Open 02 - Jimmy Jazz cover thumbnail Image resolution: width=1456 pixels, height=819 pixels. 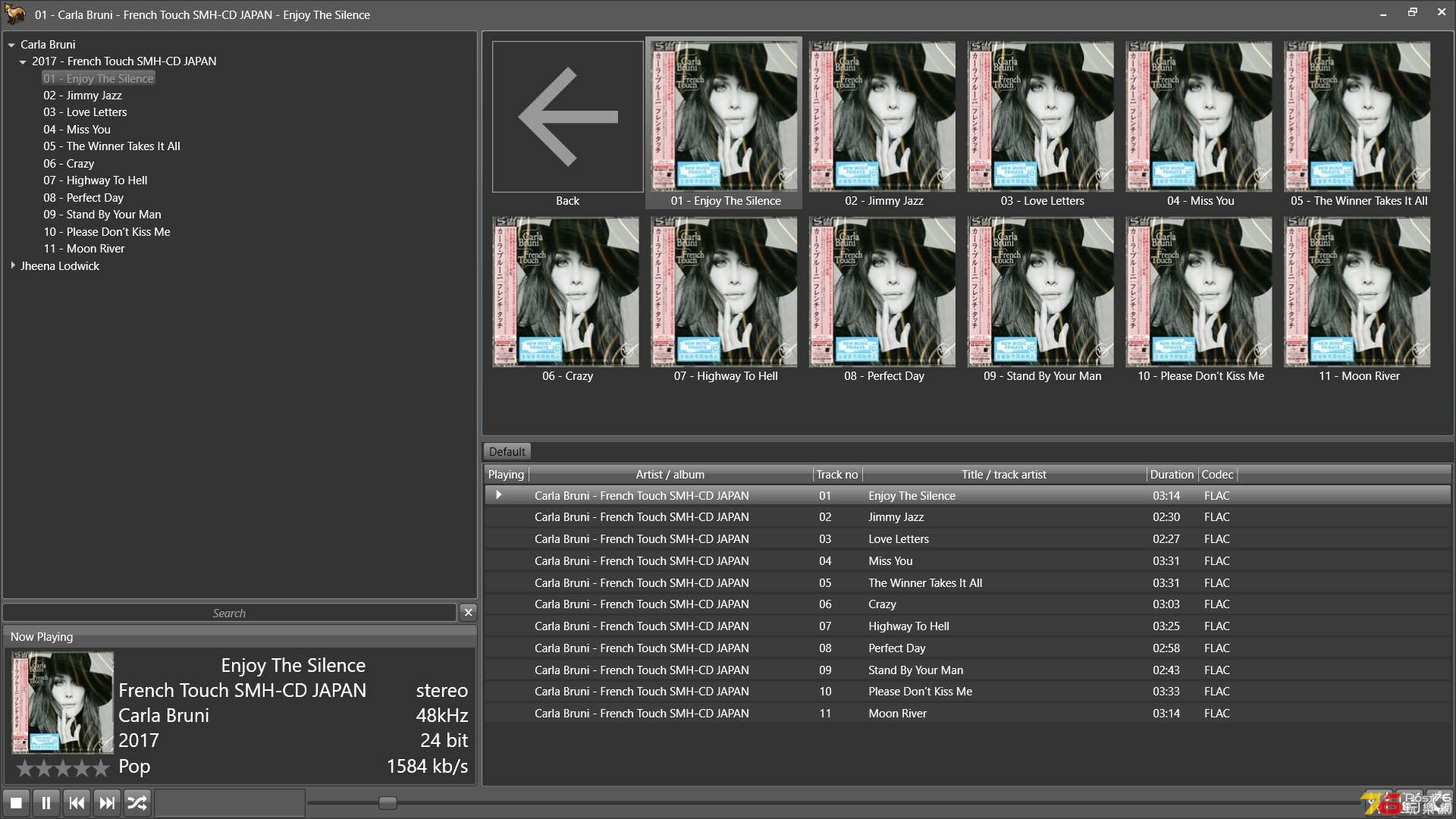pyautogui.click(x=883, y=117)
